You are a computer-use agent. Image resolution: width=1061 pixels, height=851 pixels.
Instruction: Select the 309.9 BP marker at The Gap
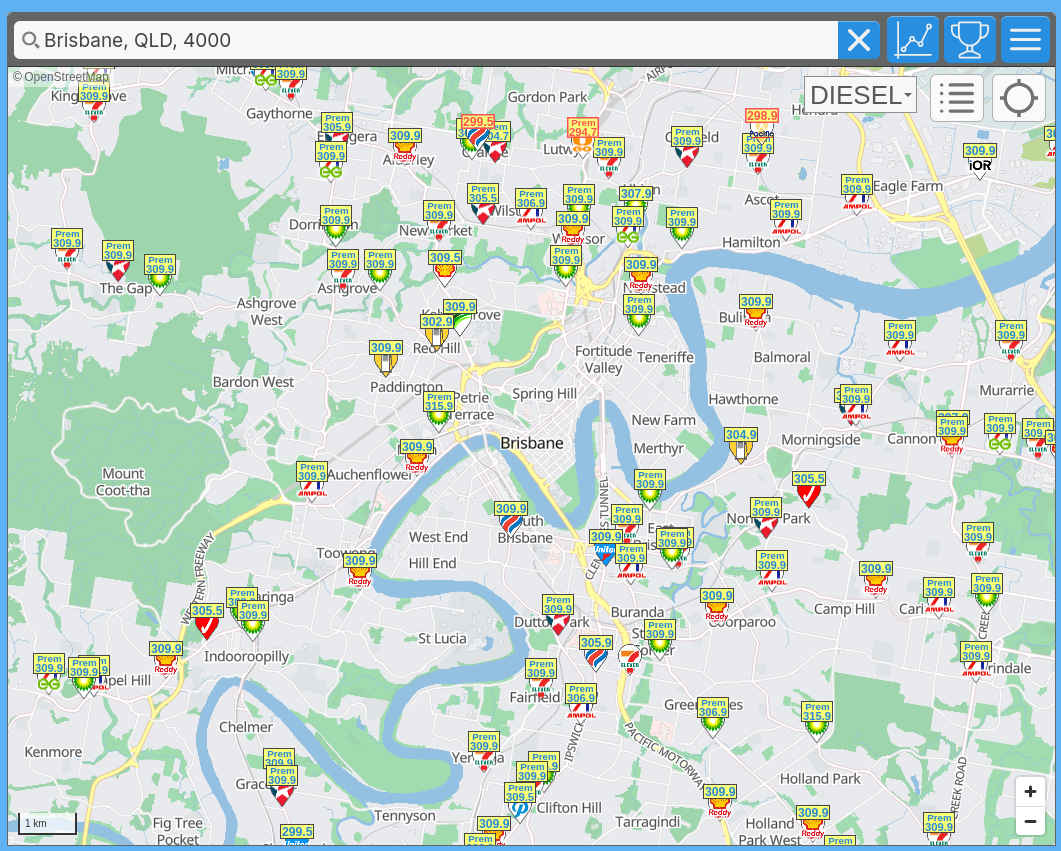point(160,274)
